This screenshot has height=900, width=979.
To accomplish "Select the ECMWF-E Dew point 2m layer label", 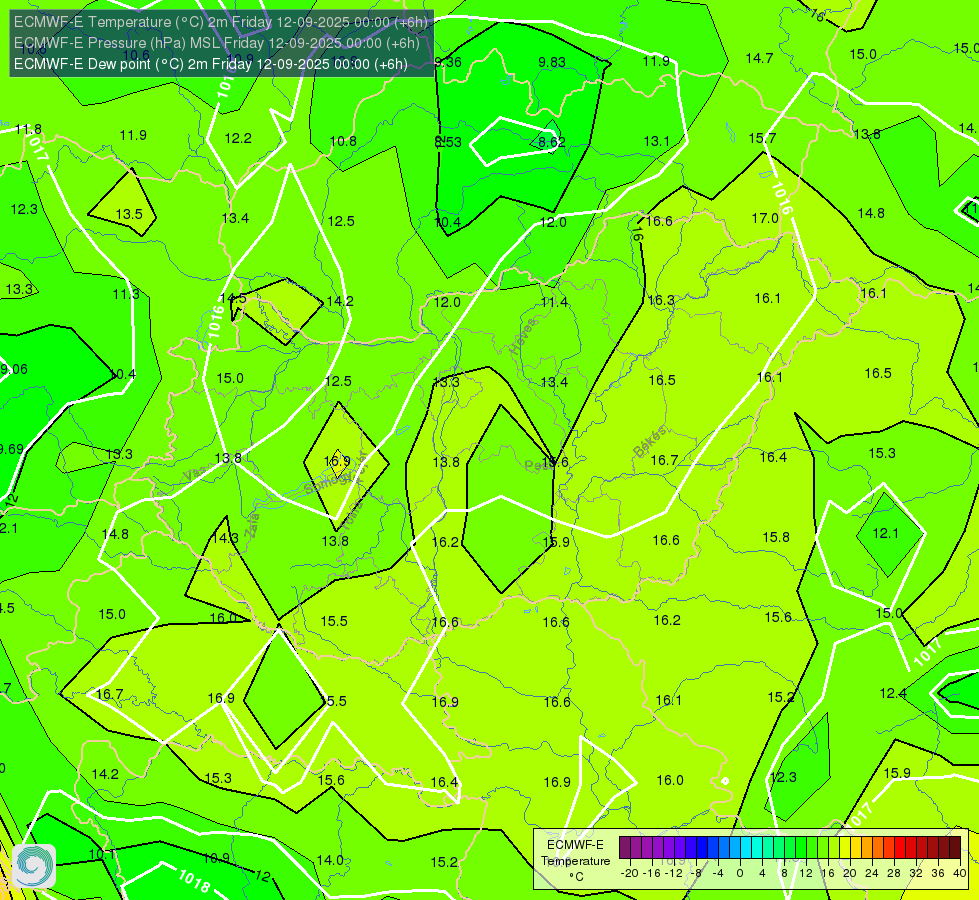I will 210,64.
